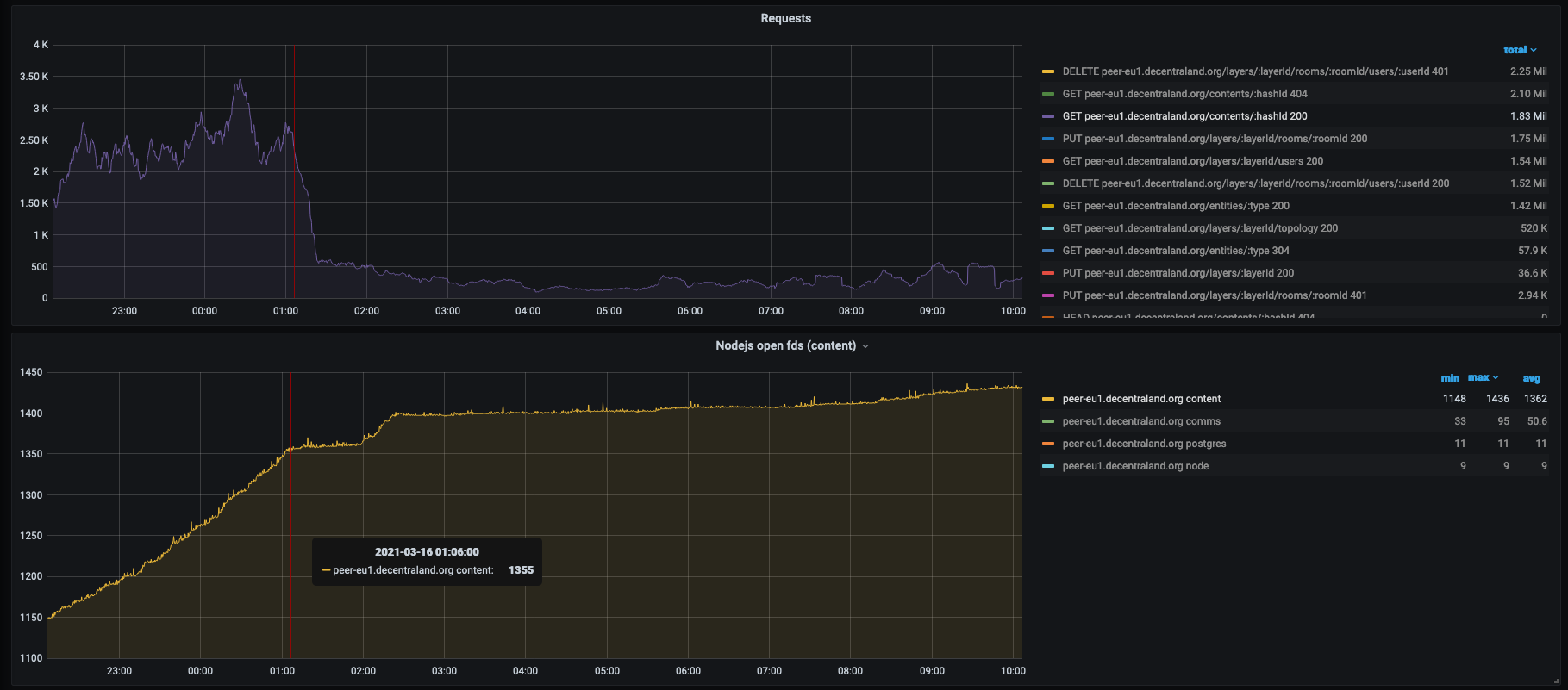Click the content max value 1436
The image size is (1568, 690).
(x=1497, y=399)
